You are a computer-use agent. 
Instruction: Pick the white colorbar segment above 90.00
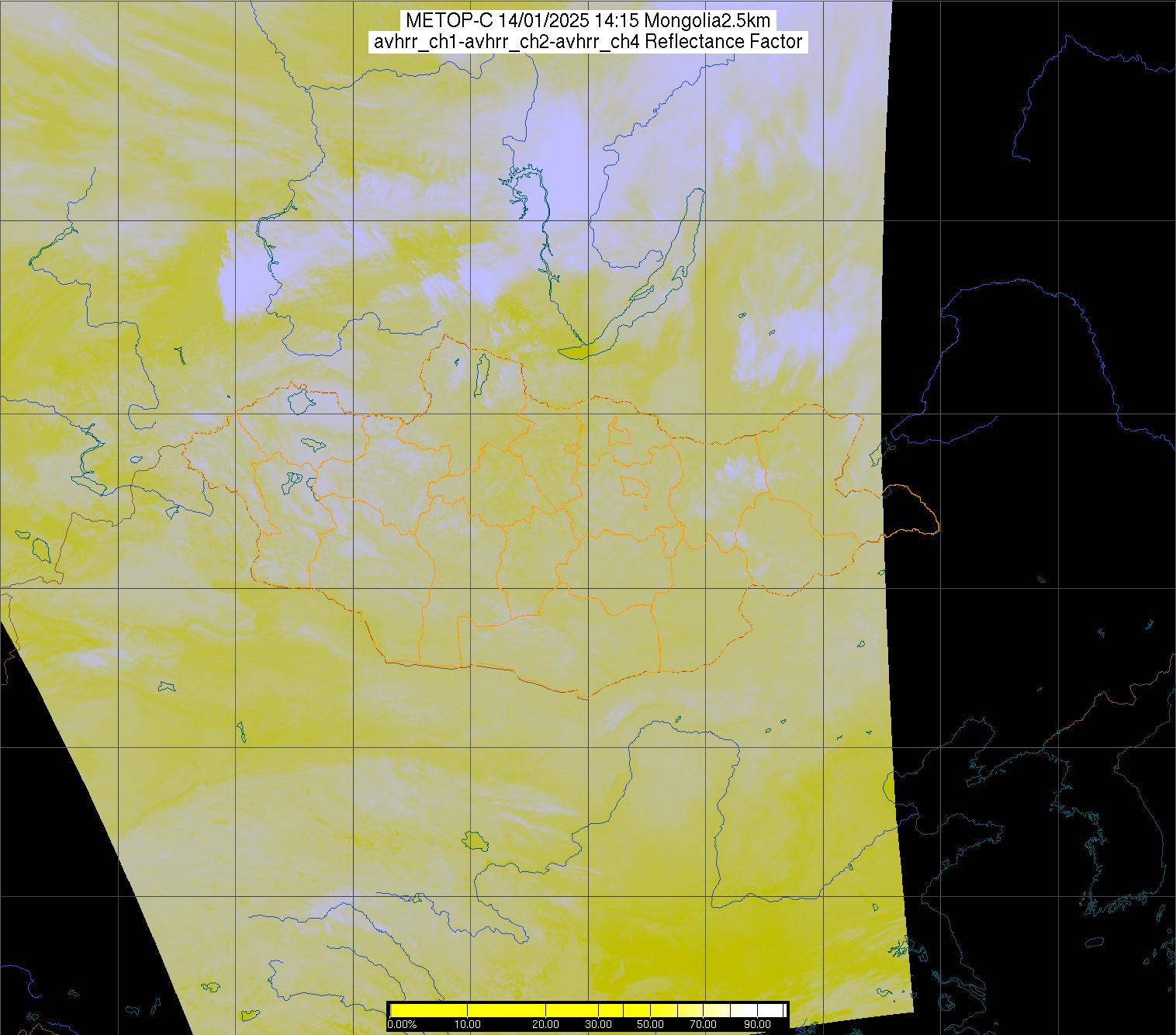point(770,1010)
